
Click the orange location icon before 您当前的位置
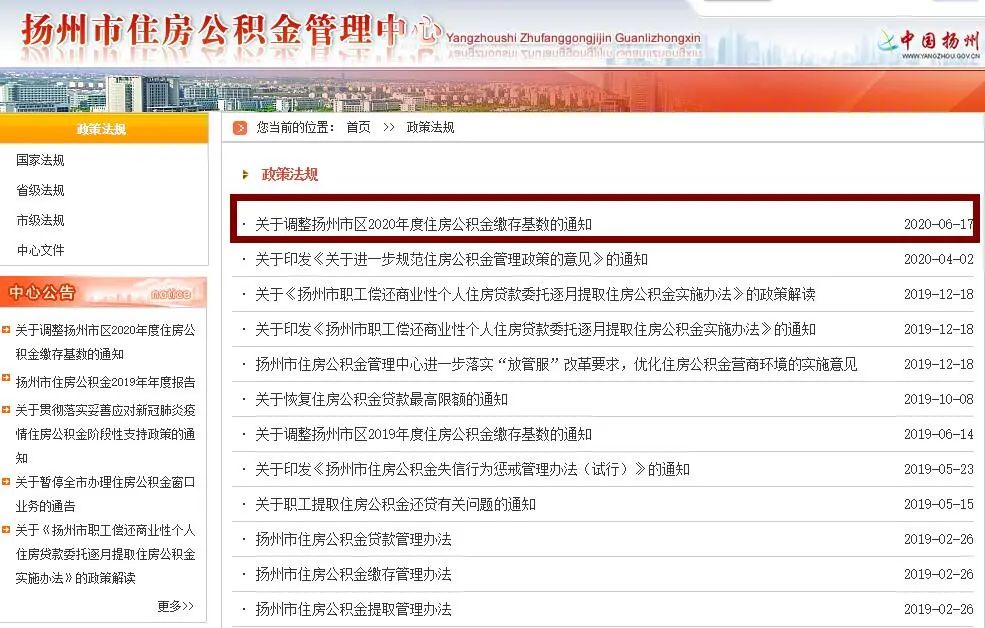(240, 128)
